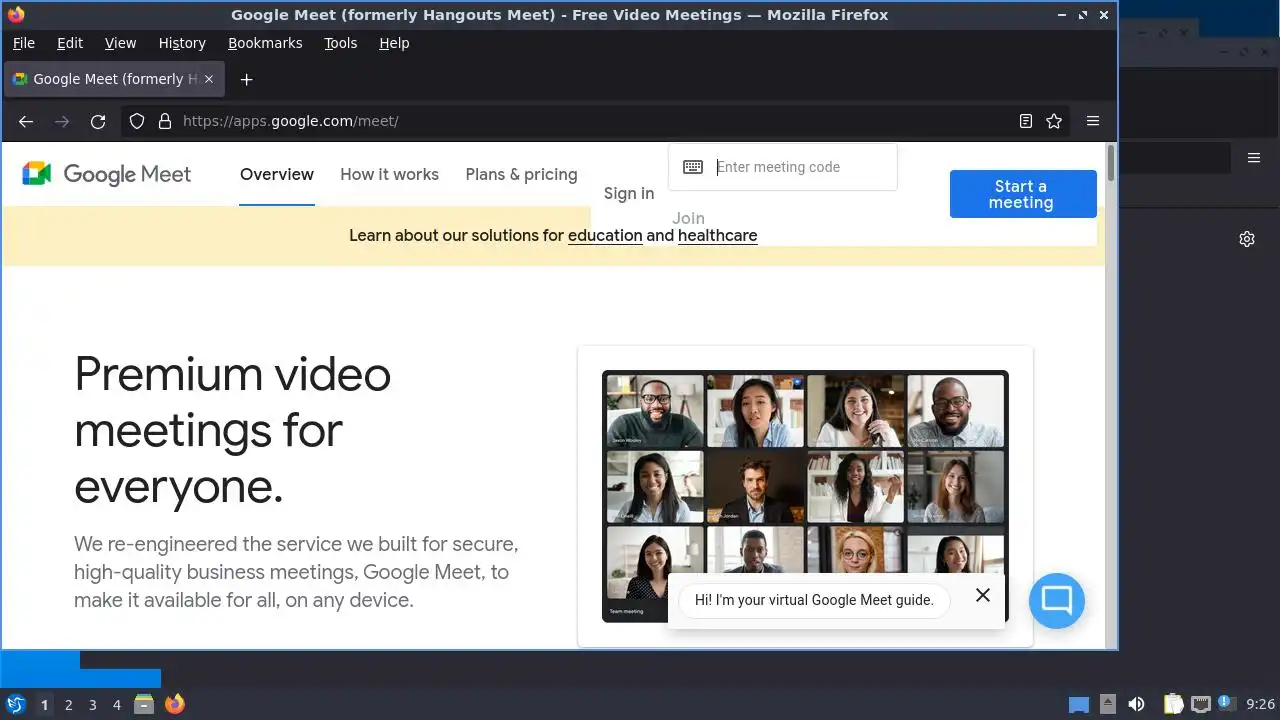Go to How it works tab
The height and width of the screenshot is (720, 1280).
point(389,174)
